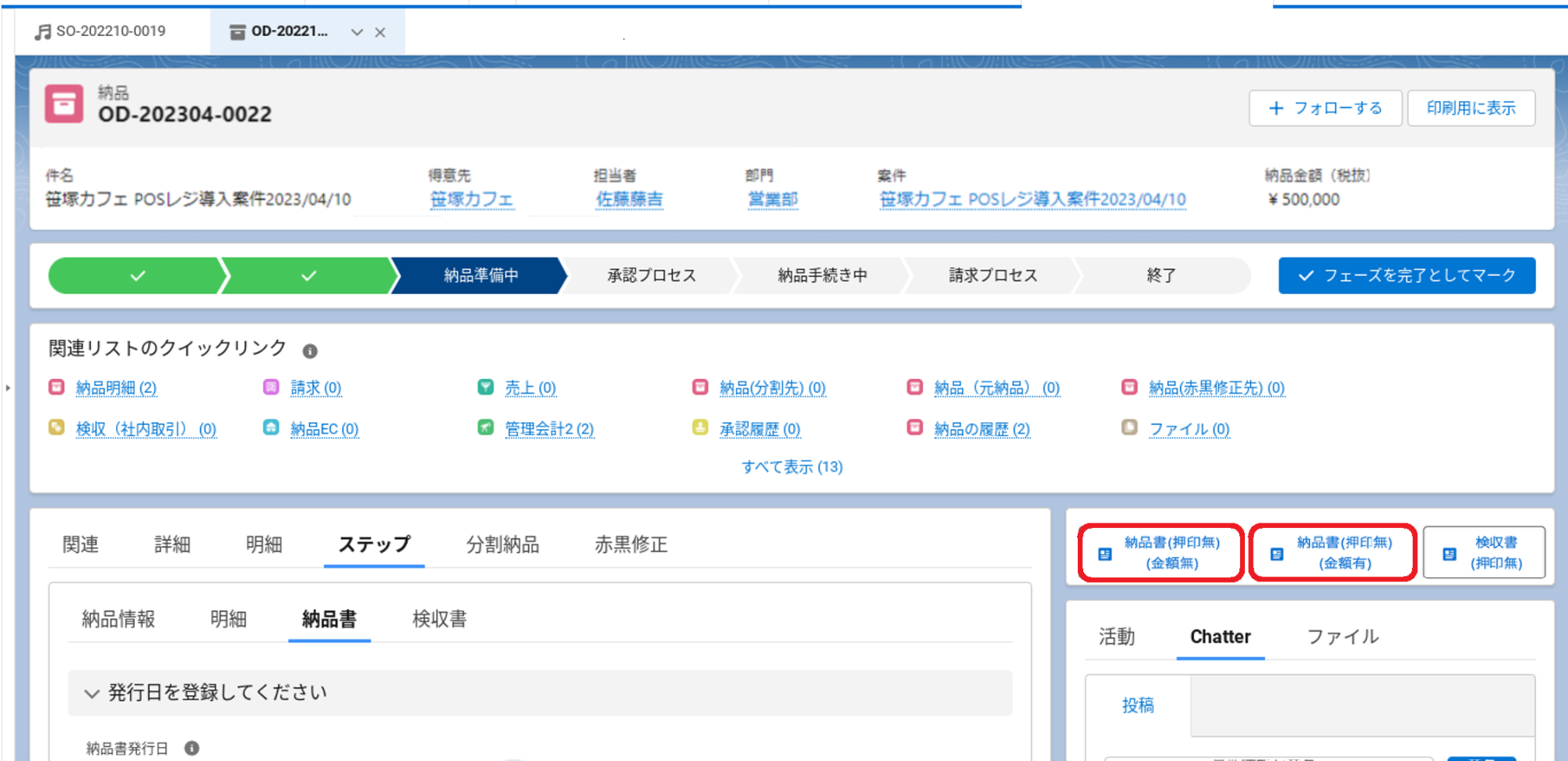The width and height of the screenshot is (1568, 761).
Task: Click the 納品(分割先) (0) icon
Action: (x=700, y=387)
